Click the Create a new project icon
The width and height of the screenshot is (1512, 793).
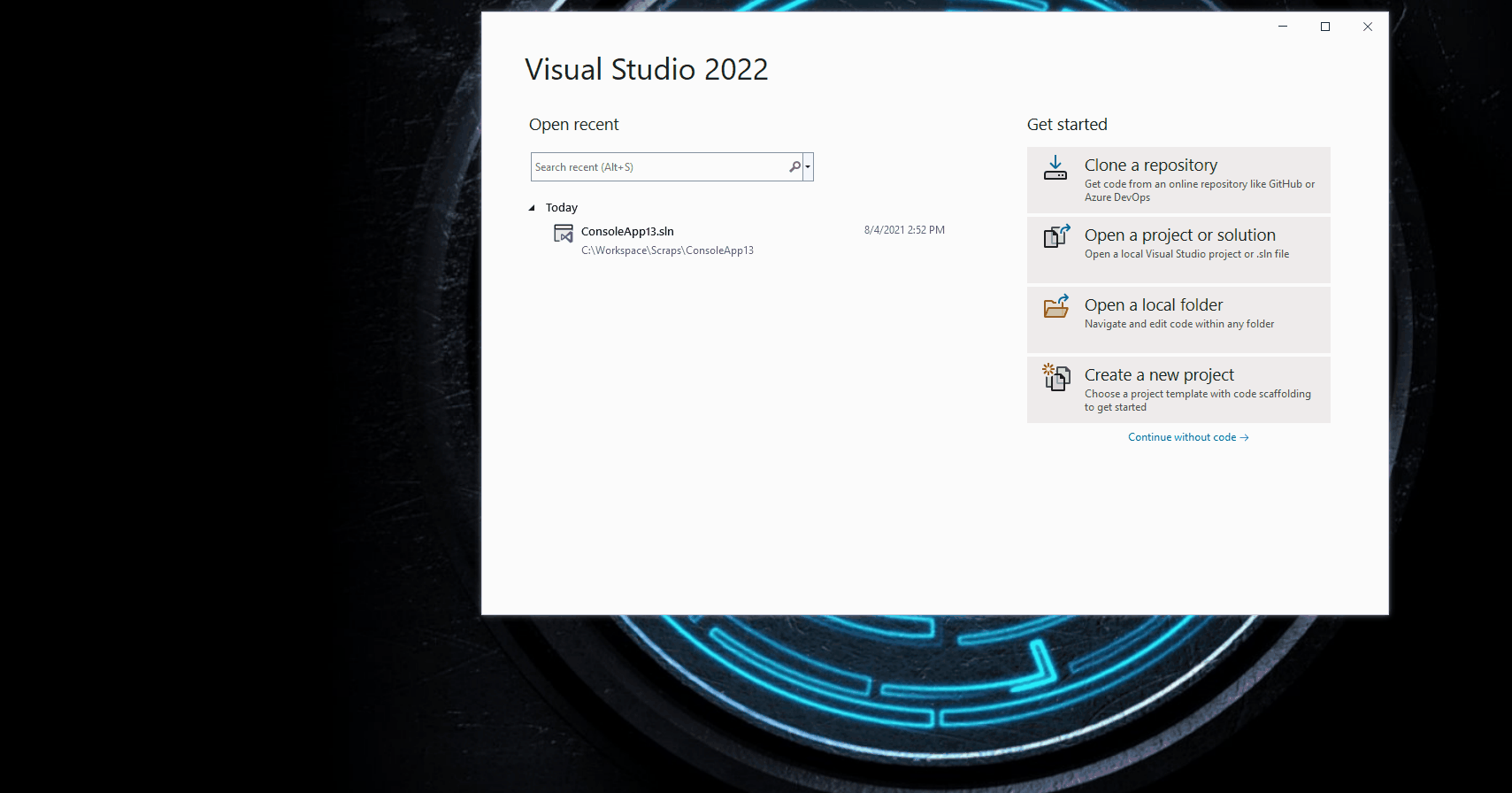(1055, 377)
